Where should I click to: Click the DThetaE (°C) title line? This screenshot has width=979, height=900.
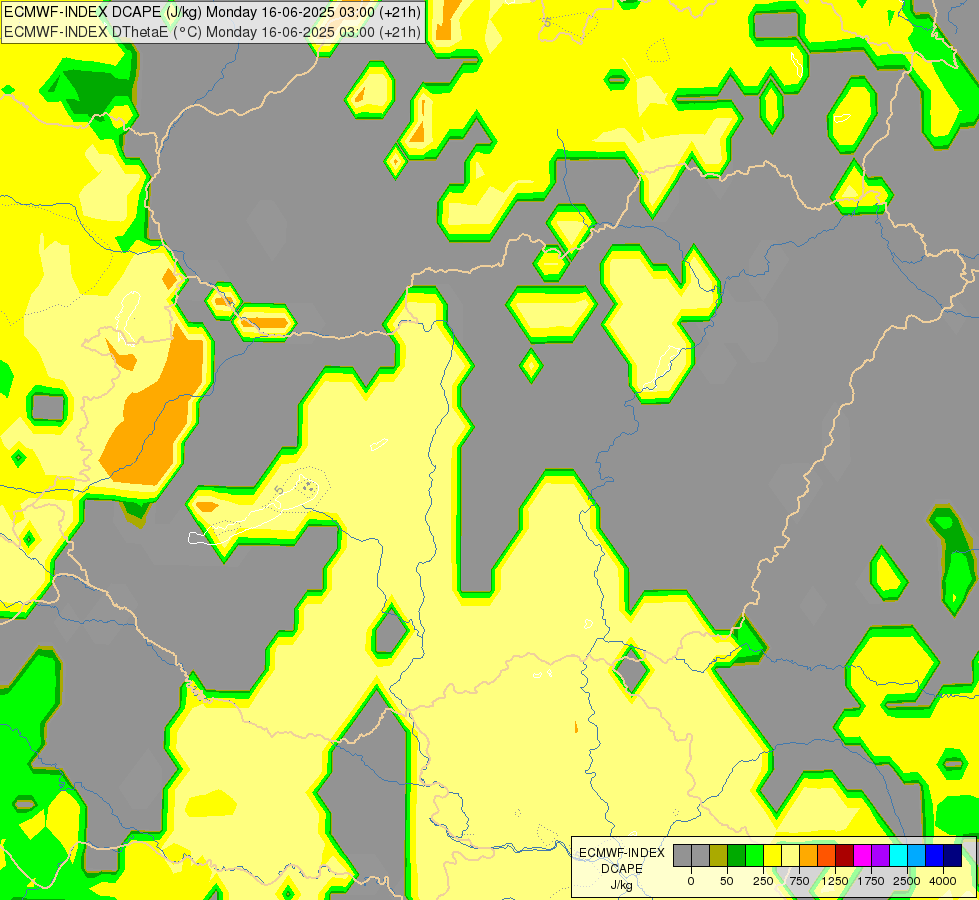tap(212, 32)
